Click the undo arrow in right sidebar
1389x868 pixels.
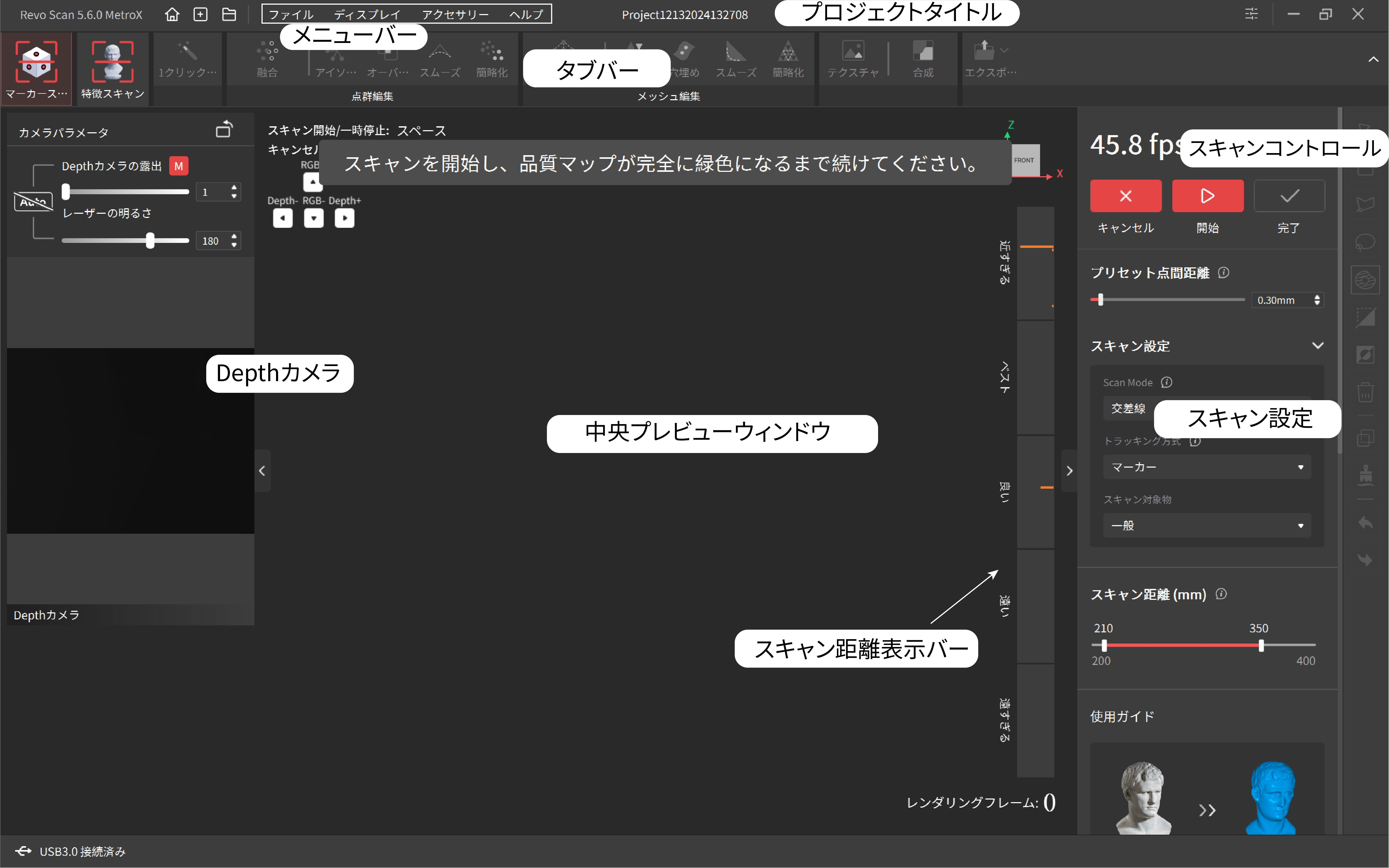(1365, 523)
